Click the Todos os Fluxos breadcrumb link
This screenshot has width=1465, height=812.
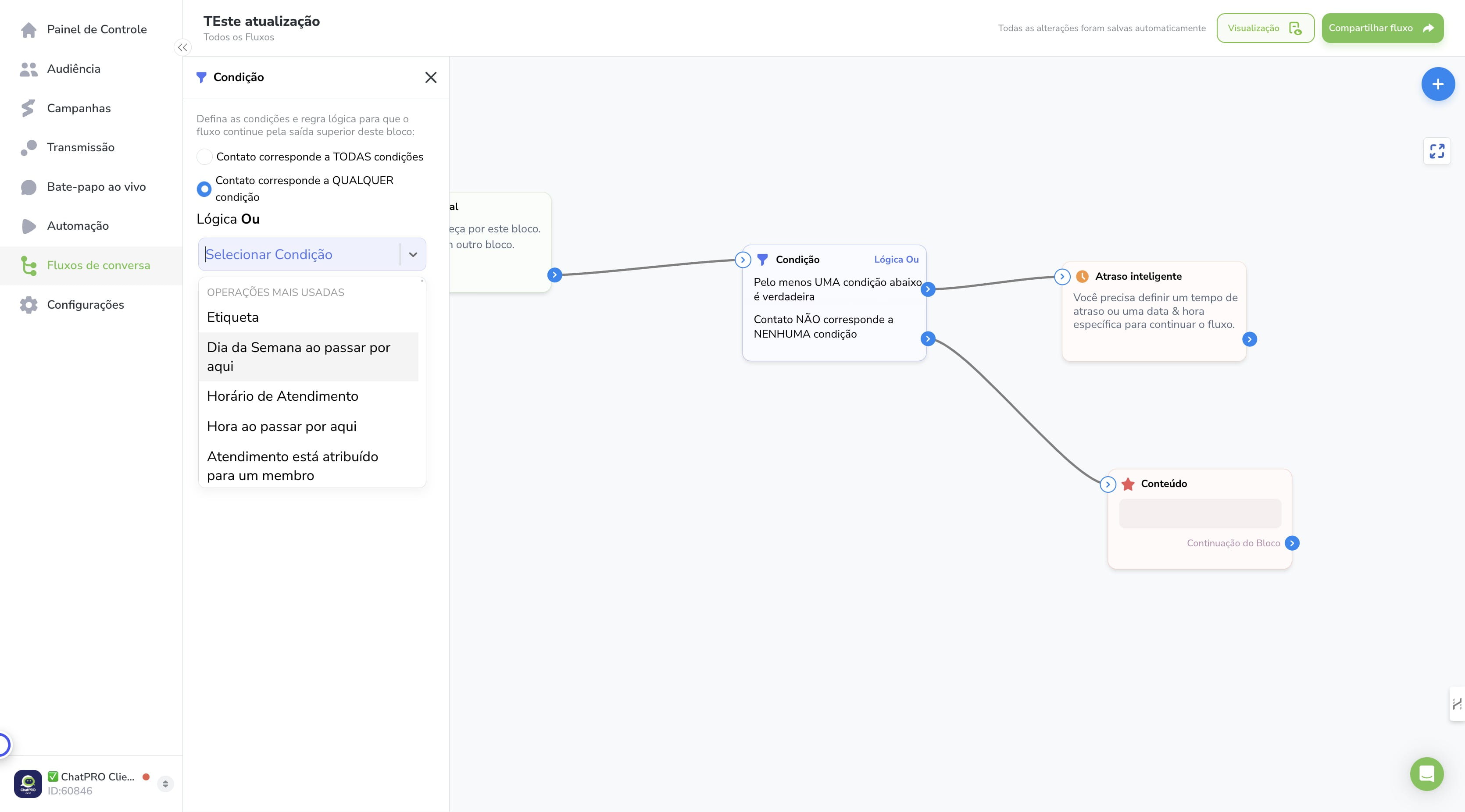[x=239, y=37]
